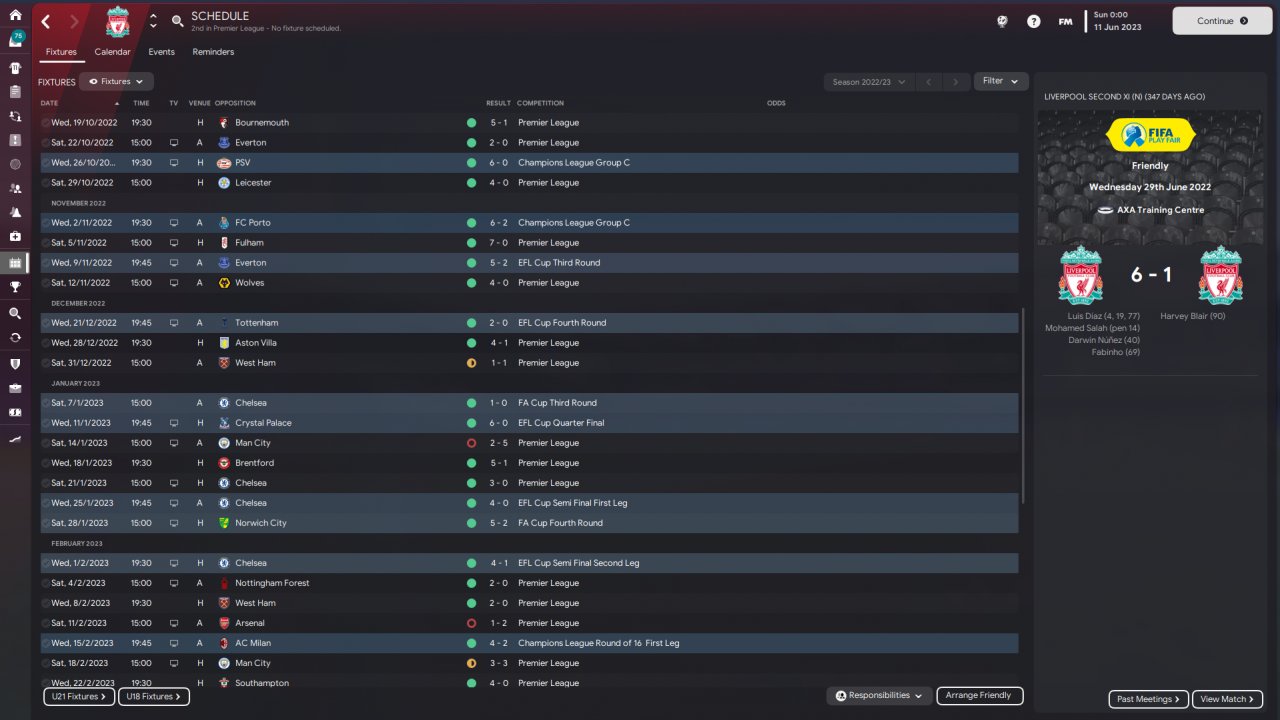The width and height of the screenshot is (1280, 720).
Task: Open the Squad shirt icon in sidebar
Action: (15, 68)
